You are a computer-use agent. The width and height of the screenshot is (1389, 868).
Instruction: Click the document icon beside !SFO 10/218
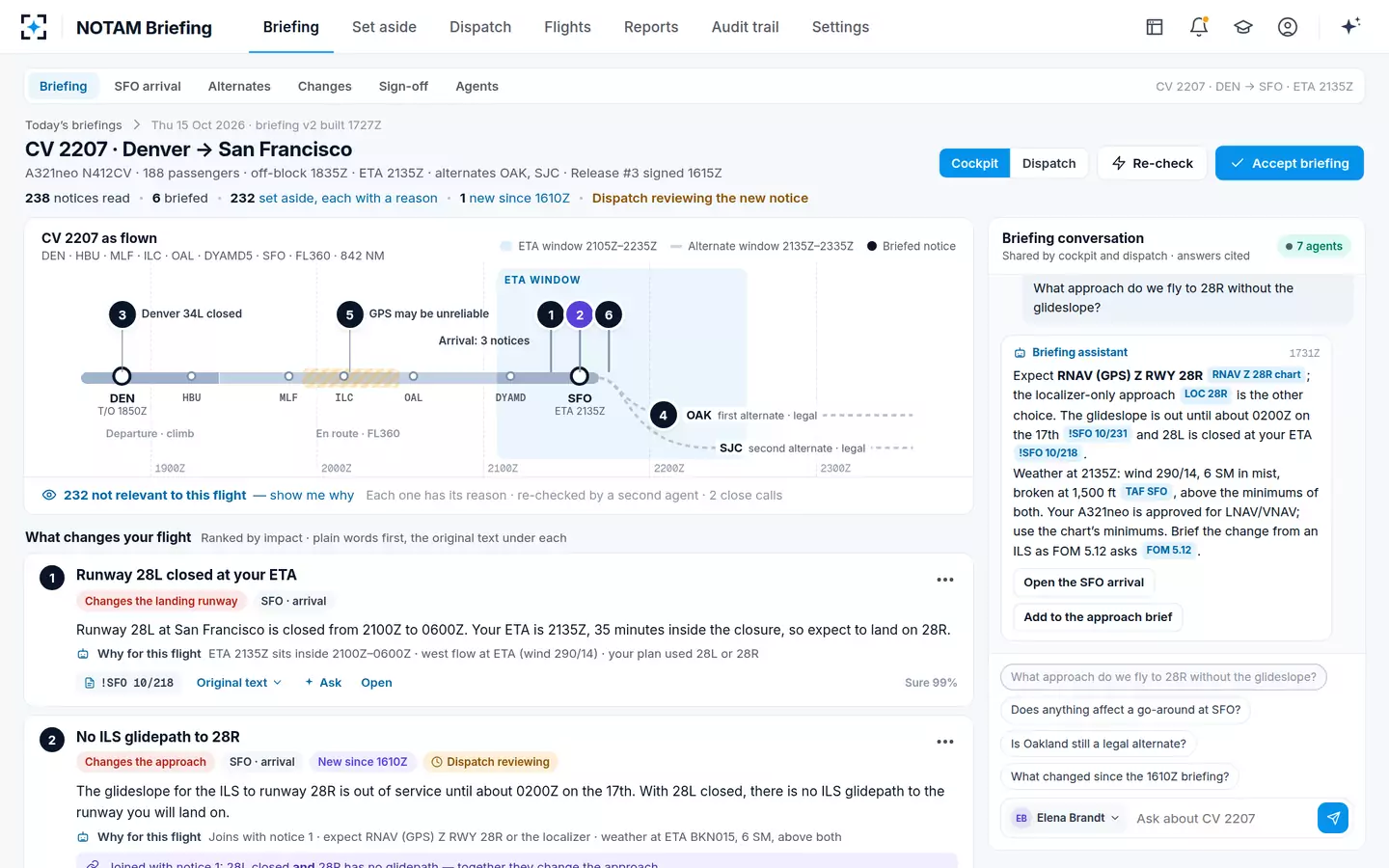[90, 683]
